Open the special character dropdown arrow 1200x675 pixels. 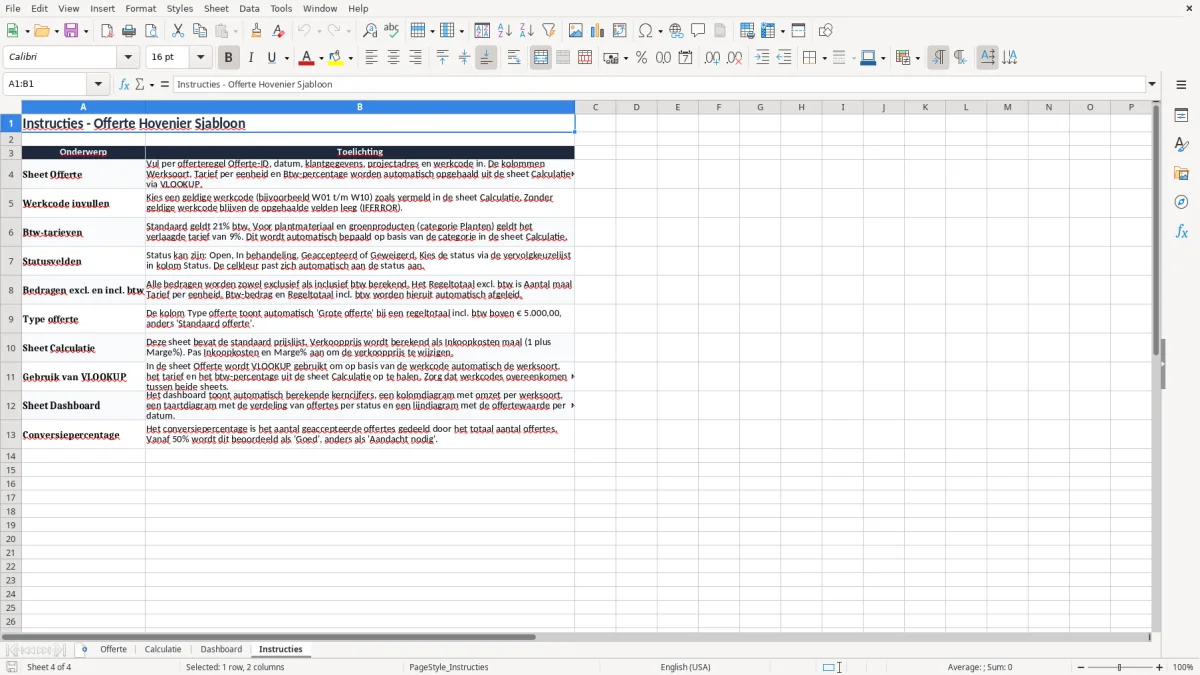tap(660, 31)
